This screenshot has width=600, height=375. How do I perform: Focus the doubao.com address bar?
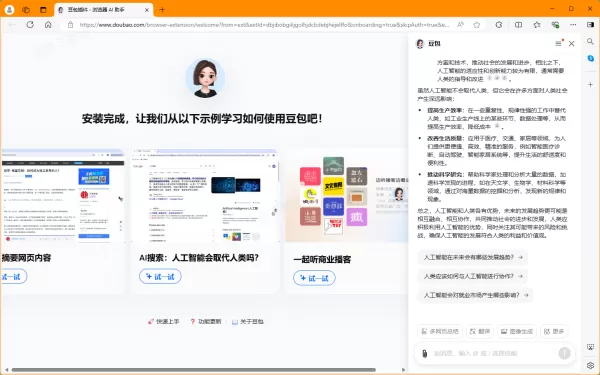coord(264,25)
